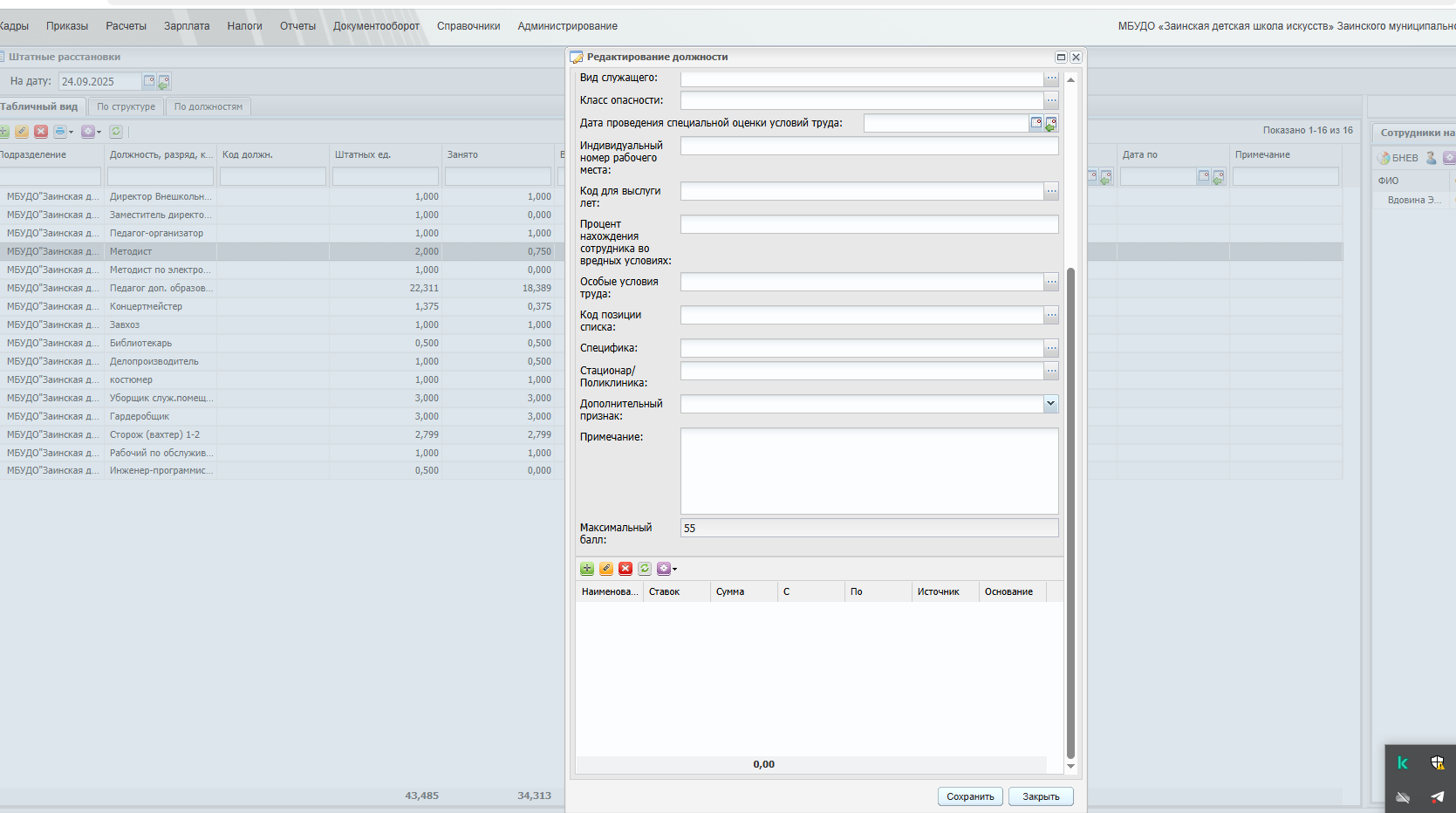Screen dimensions: 1456x813
Task: Open lookup for Код для выслуги лет
Action: 1052,191
